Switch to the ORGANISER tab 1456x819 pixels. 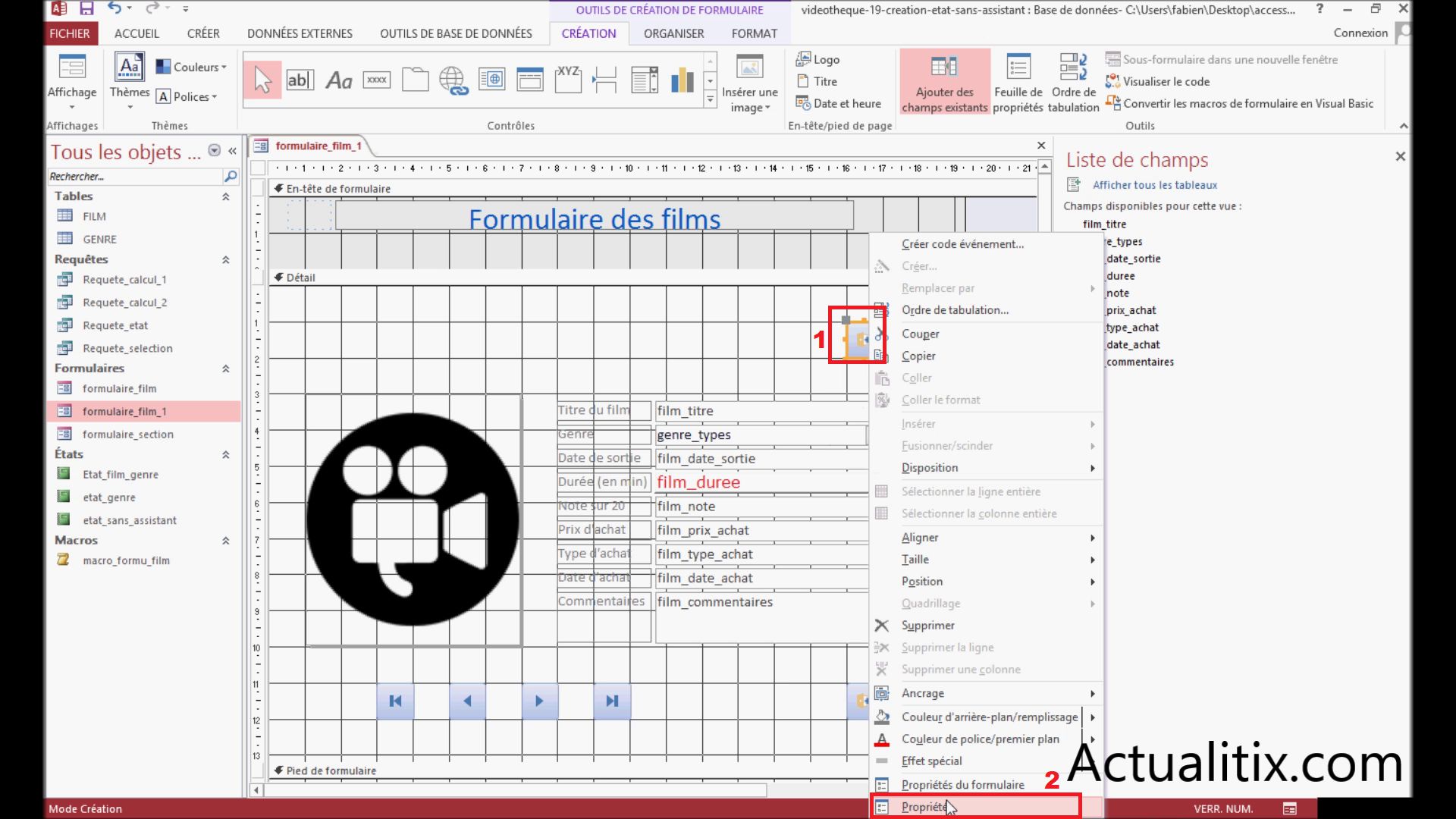pyautogui.click(x=673, y=33)
